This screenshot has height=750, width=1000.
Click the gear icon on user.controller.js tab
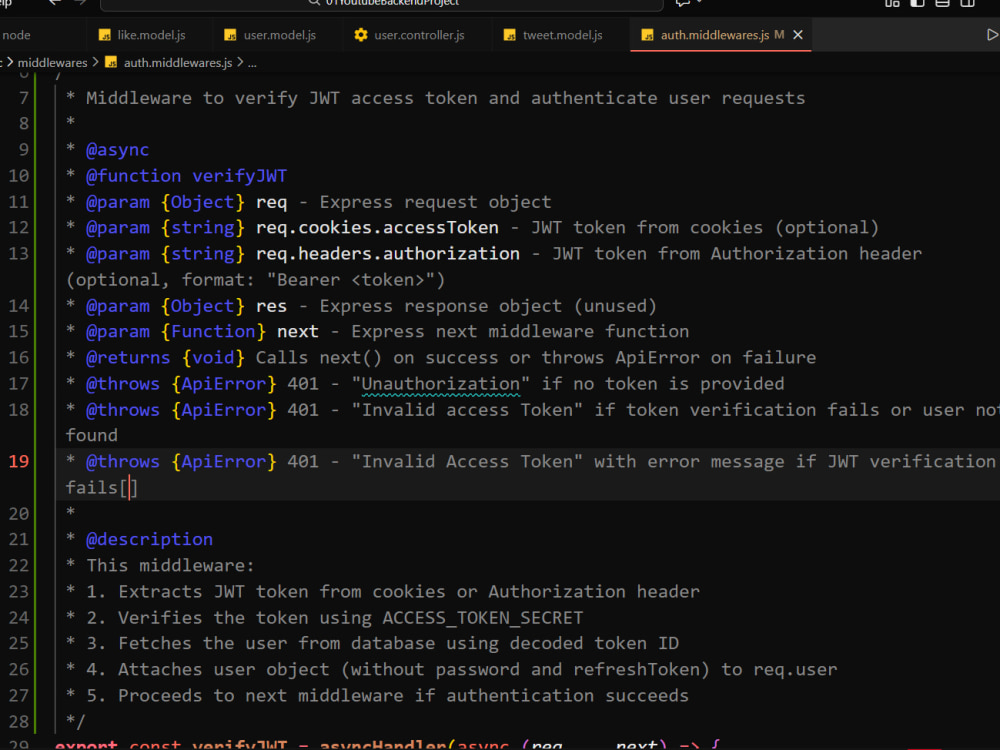(x=361, y=35)
